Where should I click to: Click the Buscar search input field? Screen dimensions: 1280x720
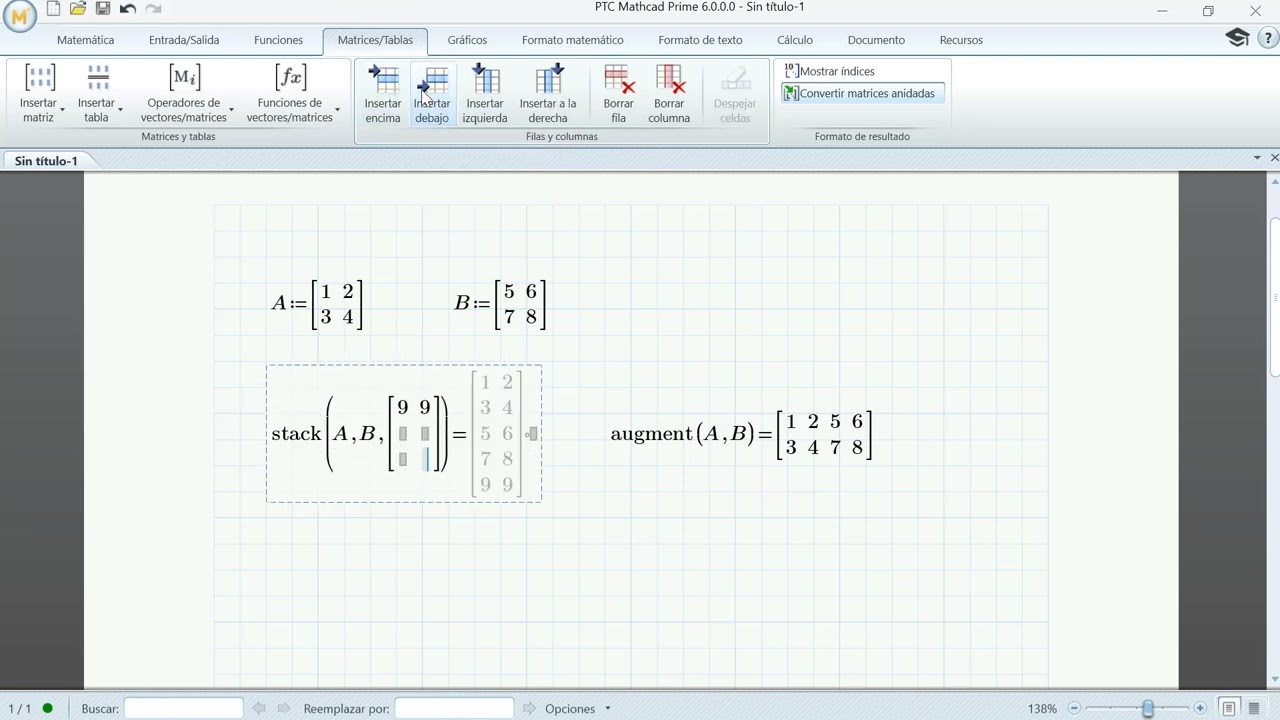183,708
